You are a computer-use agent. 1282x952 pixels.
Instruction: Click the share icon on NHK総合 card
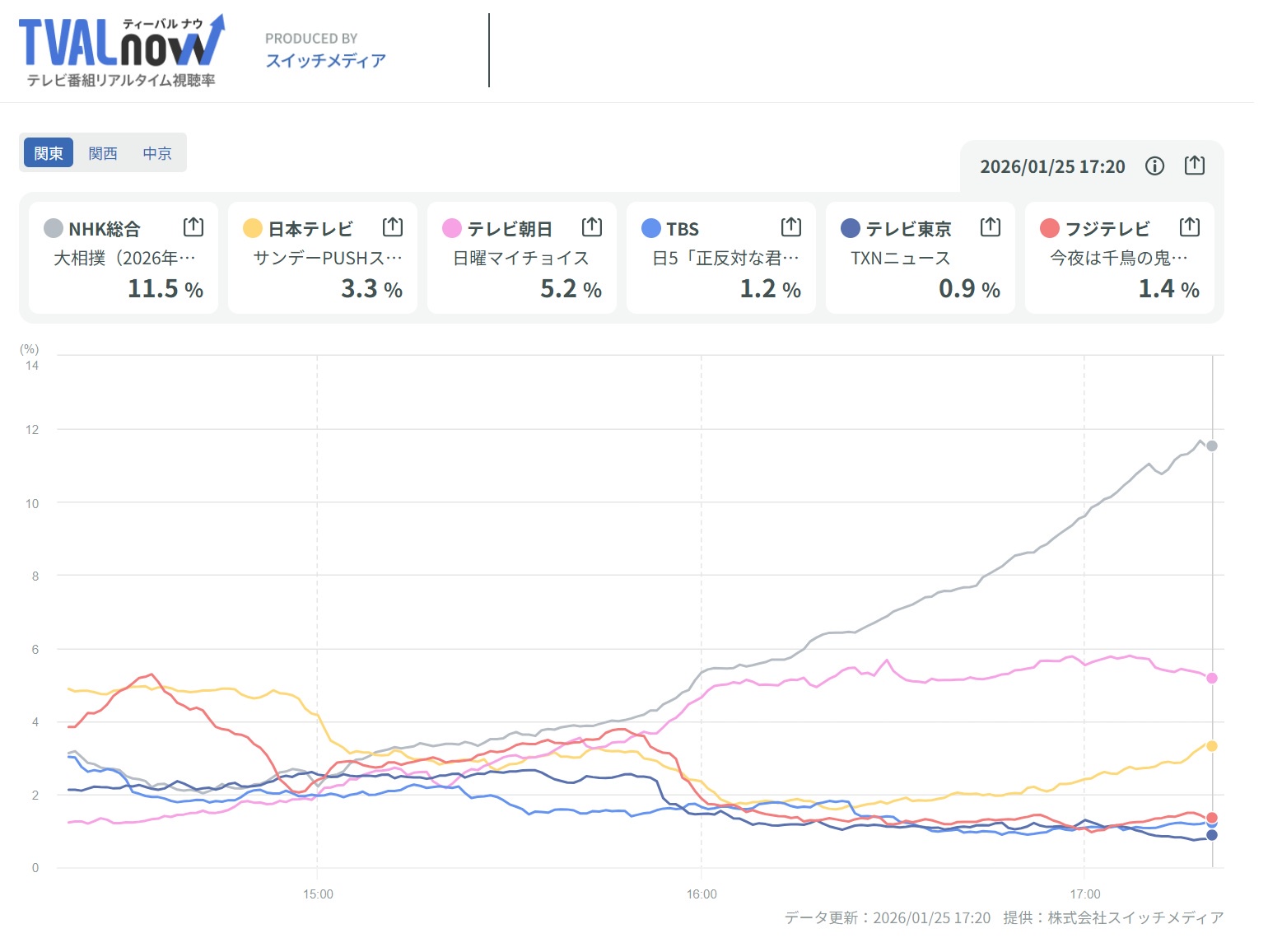pyautogui.click(x=193, y=226)
